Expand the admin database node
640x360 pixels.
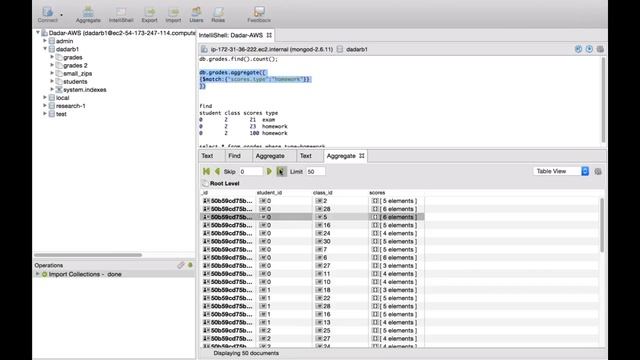tap(45, 41)
